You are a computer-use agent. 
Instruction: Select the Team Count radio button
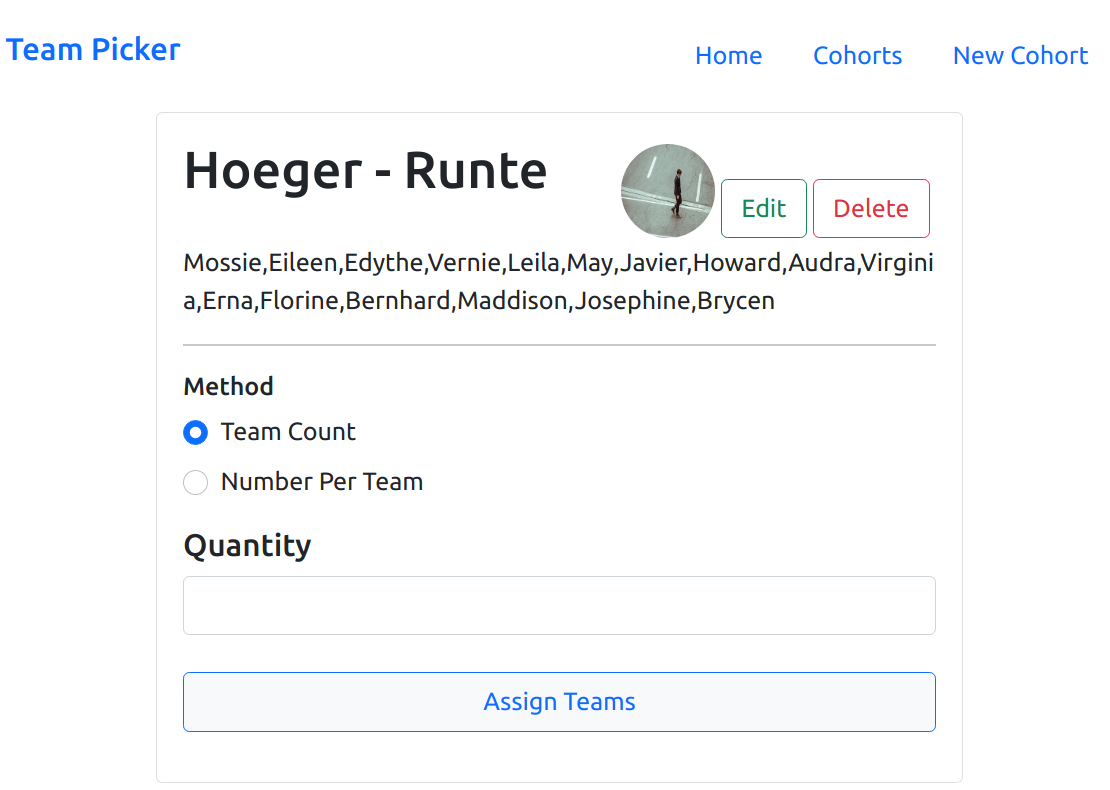coord(195,432)
